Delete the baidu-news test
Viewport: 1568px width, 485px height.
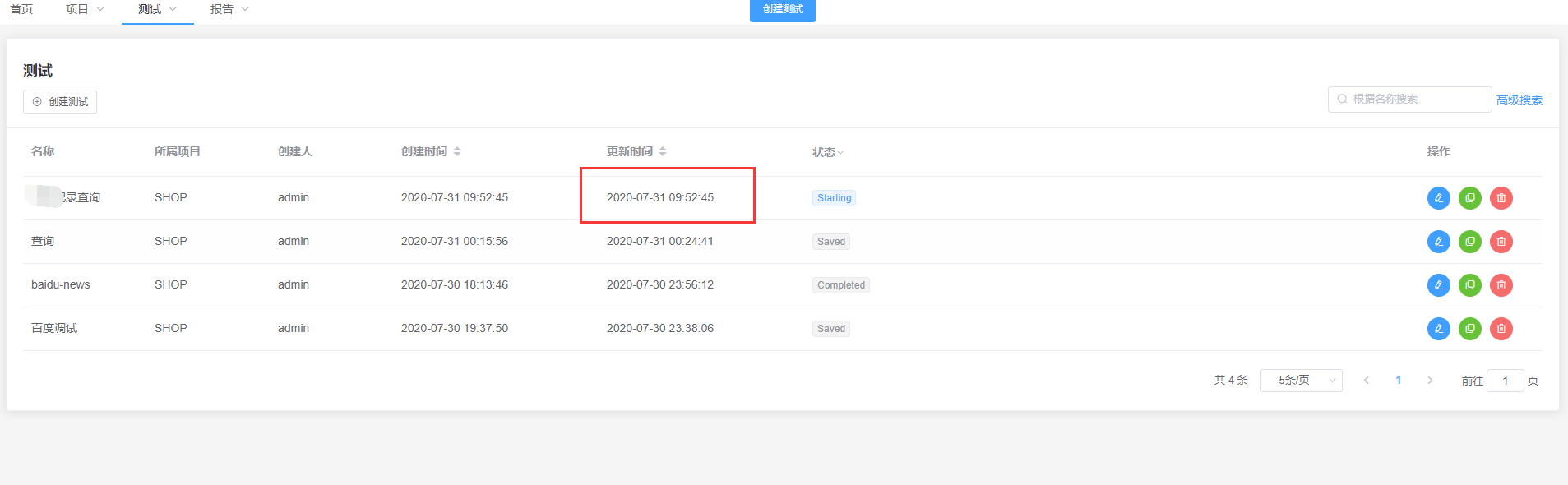click(x=1501, y=285)
